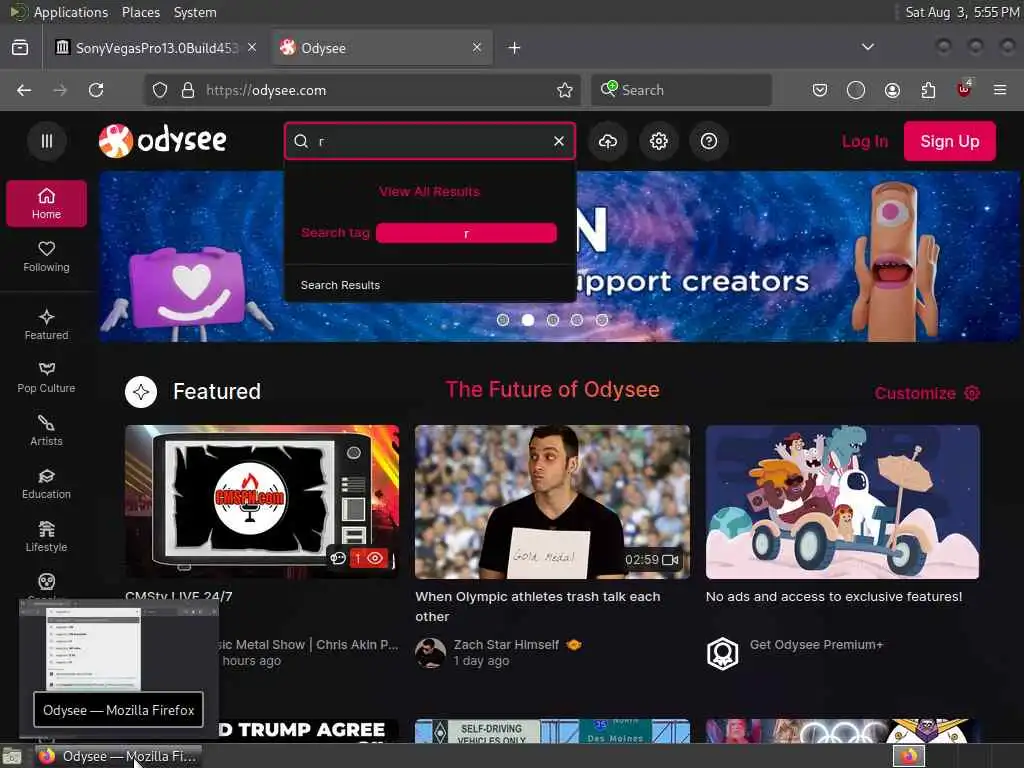
Task: Open the help question mark icon
Action: coord(709,141)
